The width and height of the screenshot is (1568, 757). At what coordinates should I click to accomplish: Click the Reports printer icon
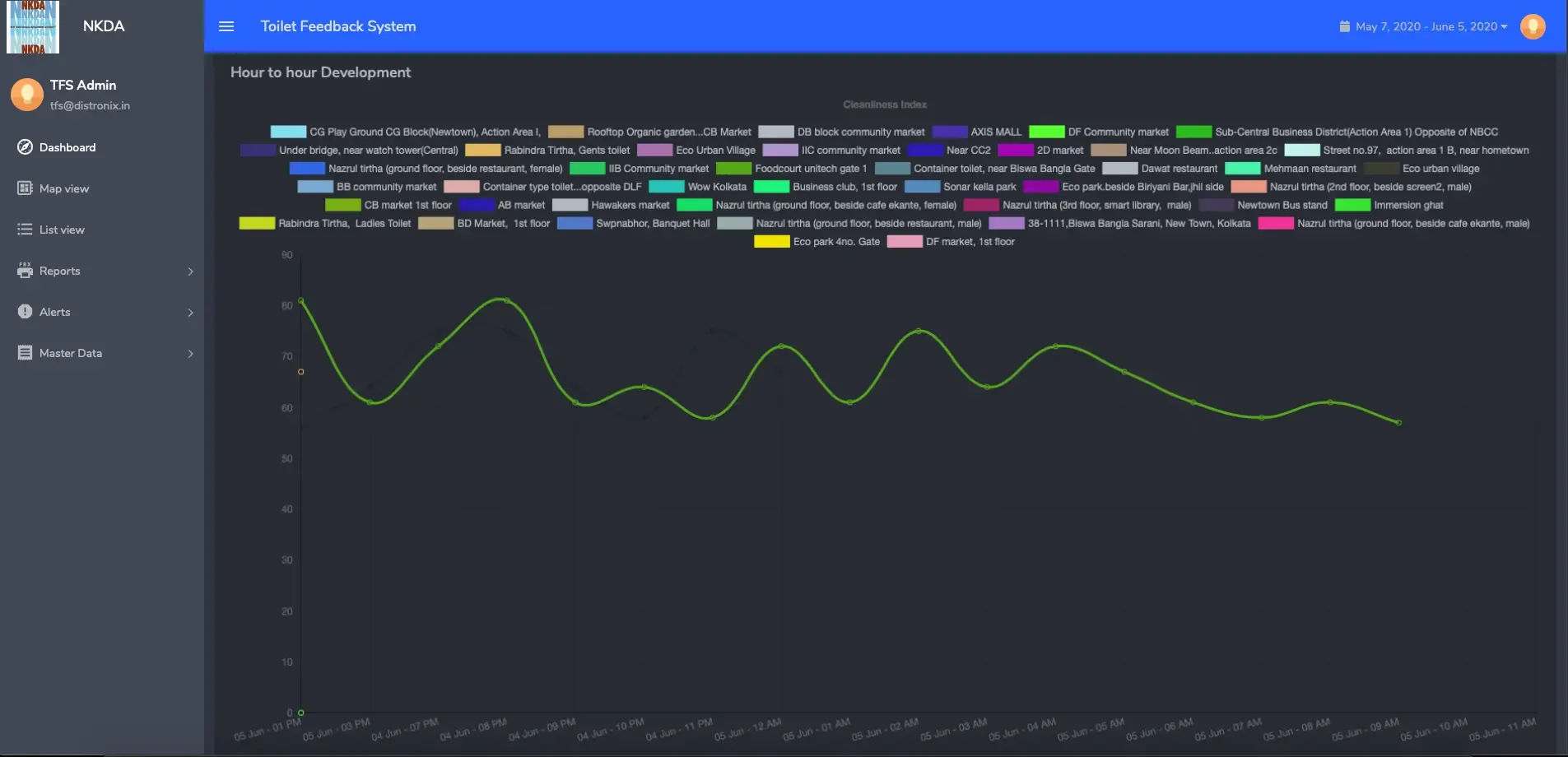tap(25, 271)
